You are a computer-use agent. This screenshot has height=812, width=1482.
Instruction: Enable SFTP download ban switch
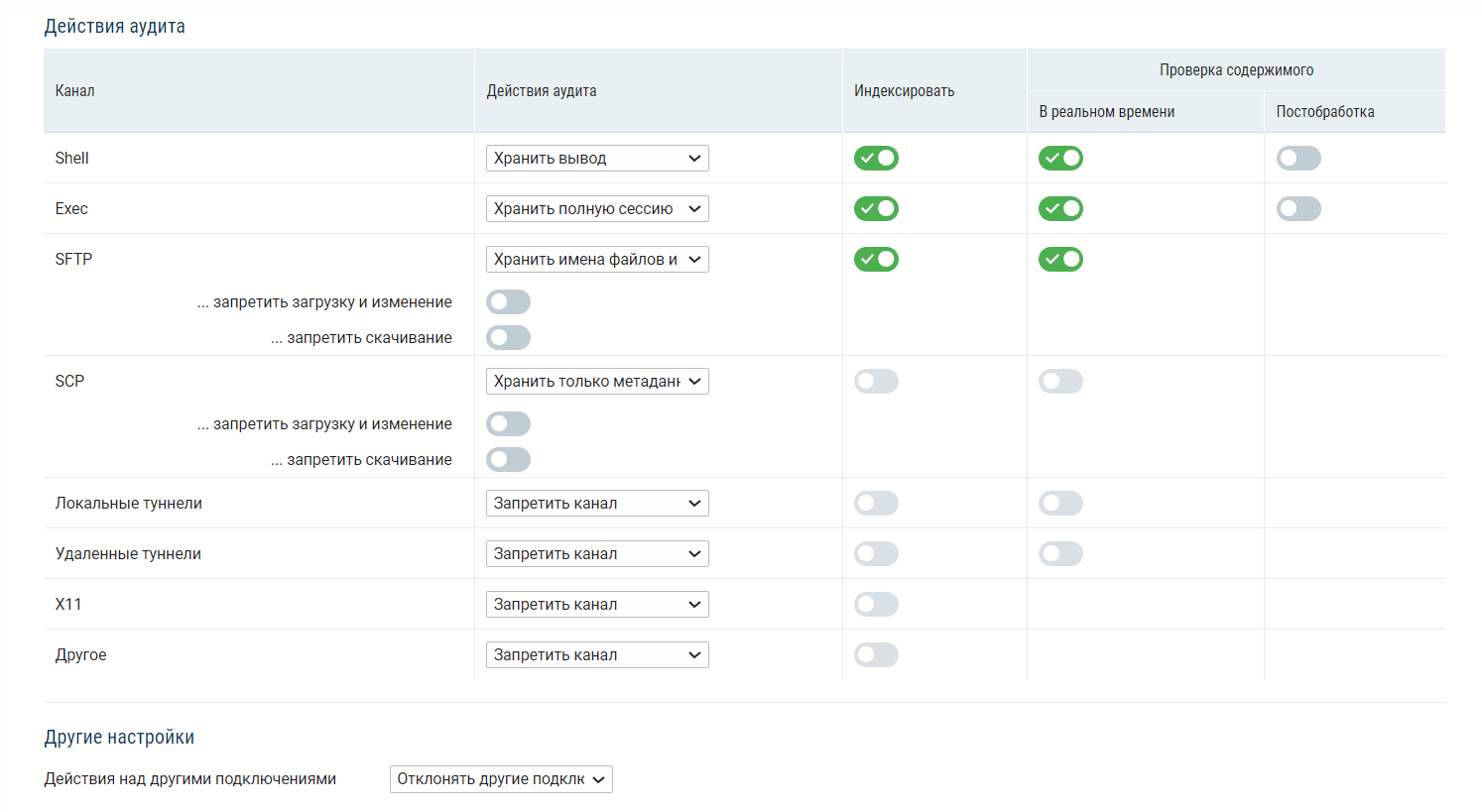pyautogui.click(x=508, y=338)
